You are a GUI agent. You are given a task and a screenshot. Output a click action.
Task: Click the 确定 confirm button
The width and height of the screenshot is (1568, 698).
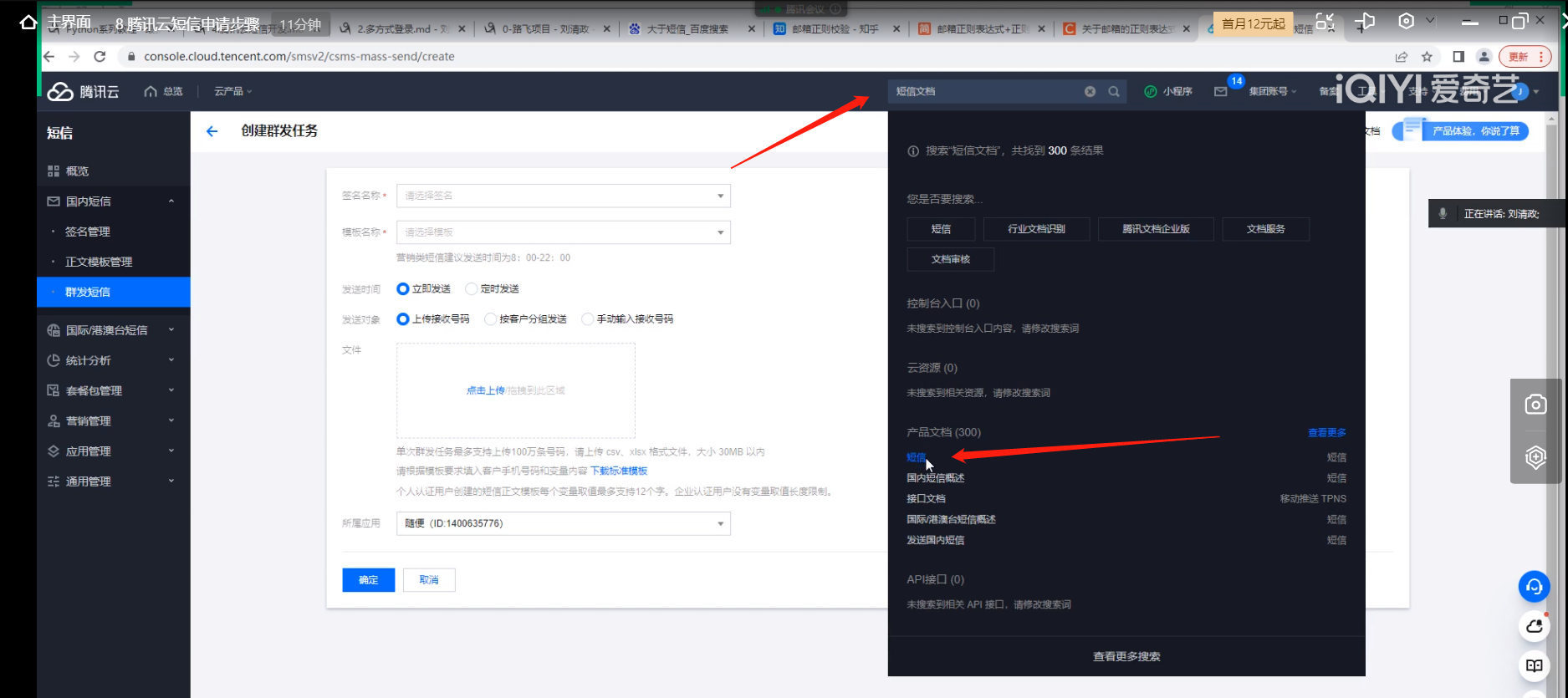point(369,580)
